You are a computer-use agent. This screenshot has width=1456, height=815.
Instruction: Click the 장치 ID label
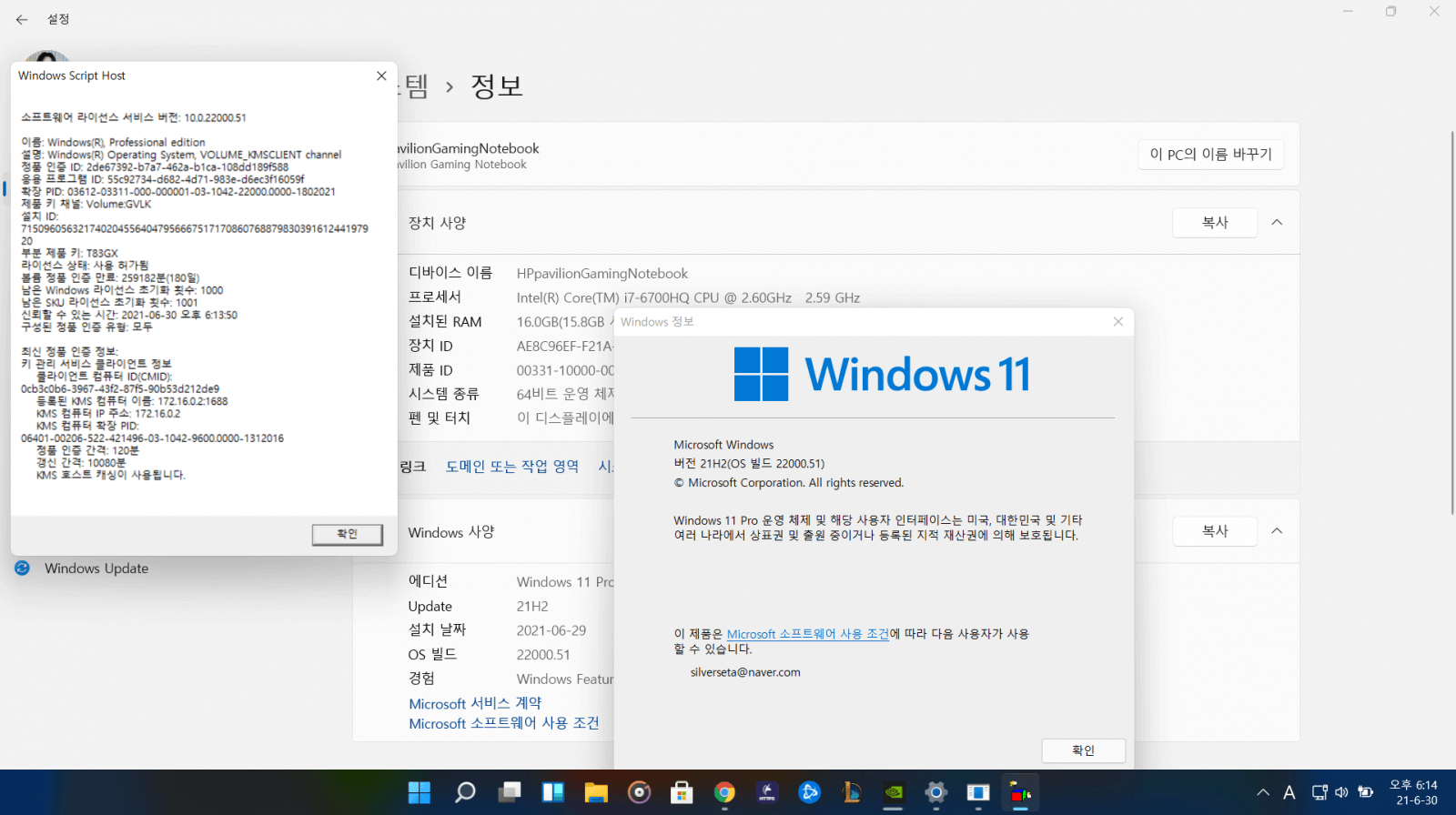click(430, 346)
